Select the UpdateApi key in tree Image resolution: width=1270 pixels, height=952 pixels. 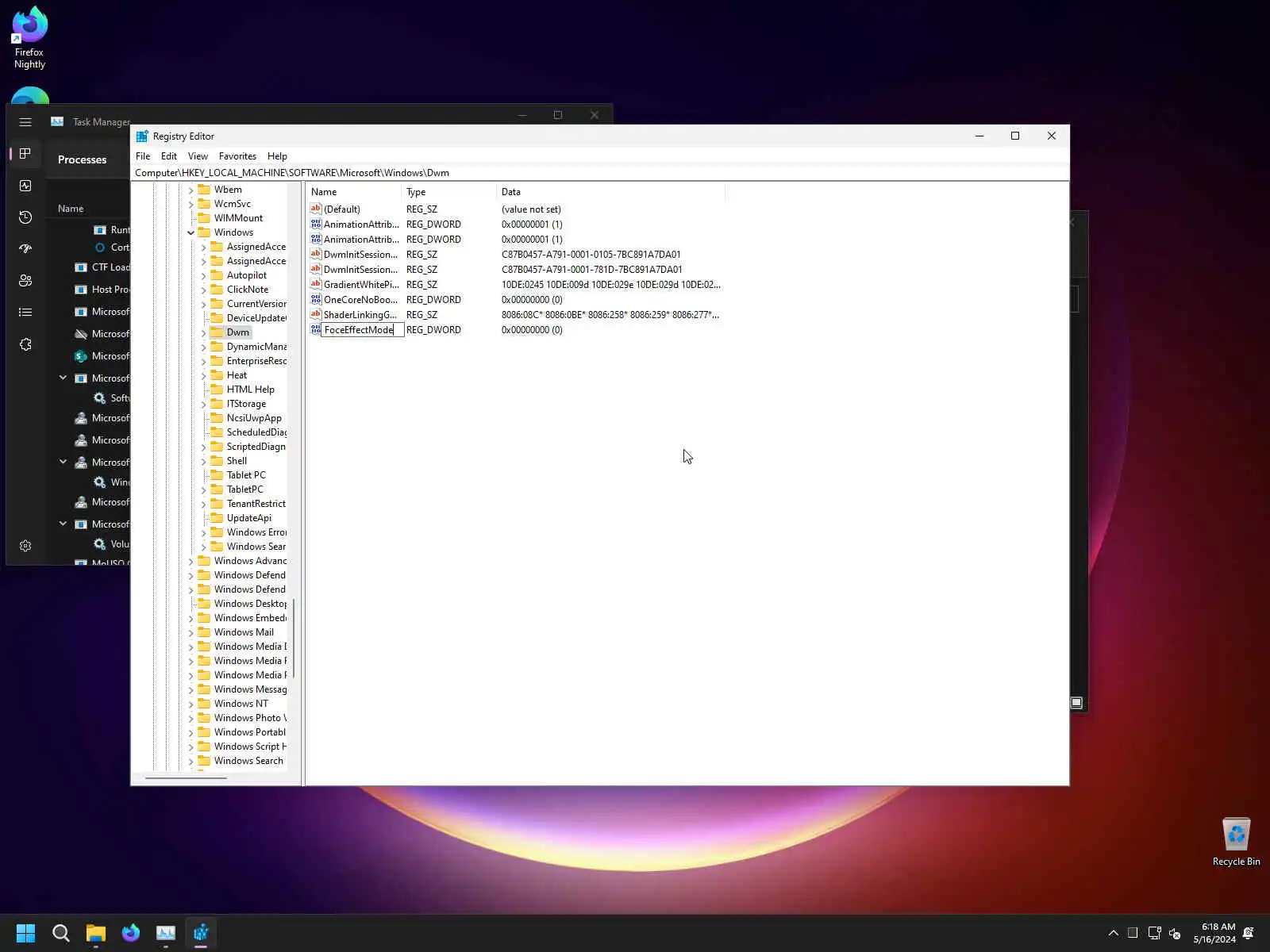249,518
